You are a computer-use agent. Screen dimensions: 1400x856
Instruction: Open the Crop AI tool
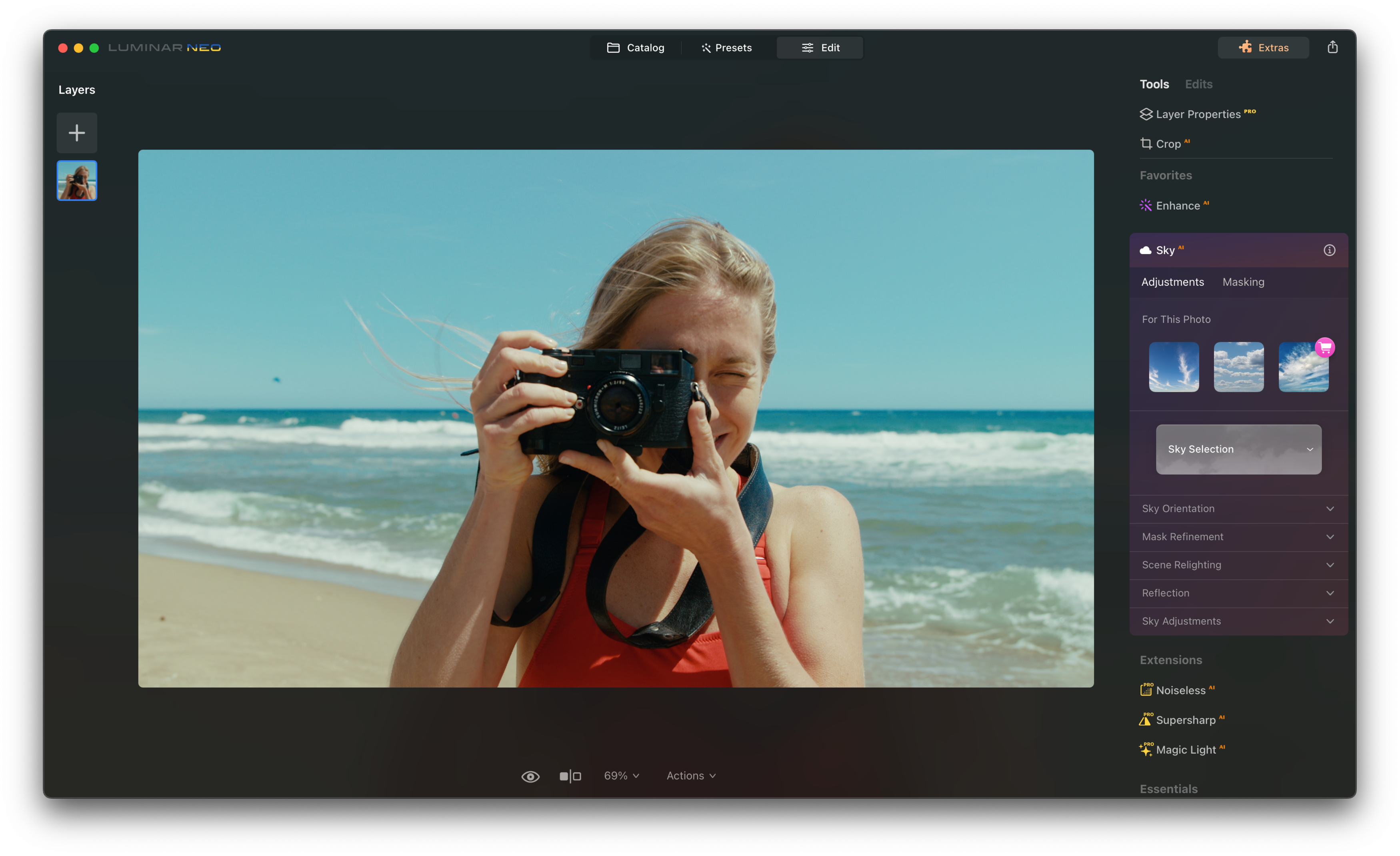[x=1165, y=144]
